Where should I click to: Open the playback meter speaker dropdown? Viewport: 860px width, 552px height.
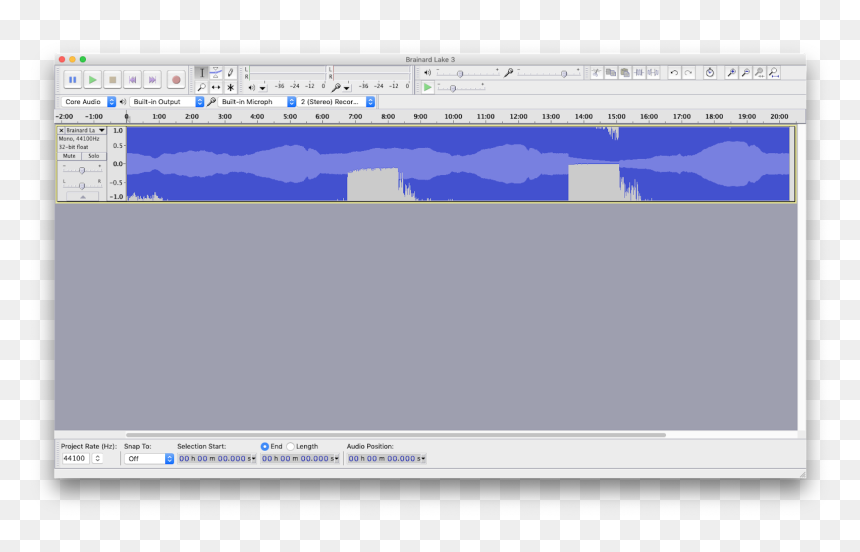[x=256, y=88]
